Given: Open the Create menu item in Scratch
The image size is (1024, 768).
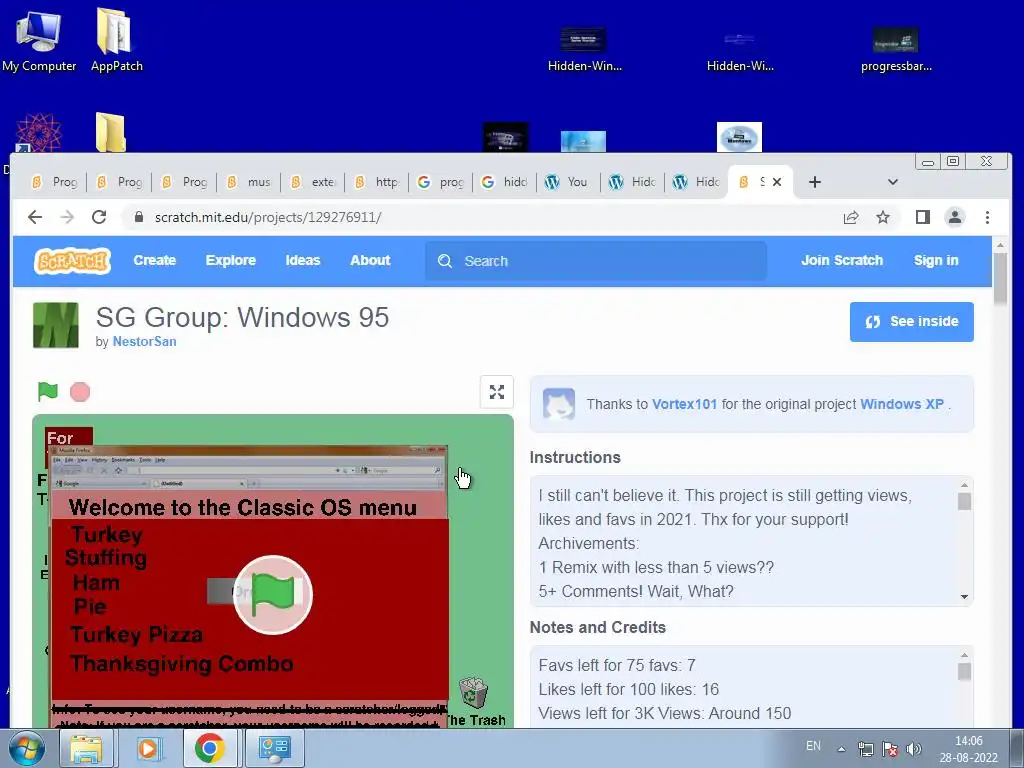Looking at the screenshot, I should point(155,260).
